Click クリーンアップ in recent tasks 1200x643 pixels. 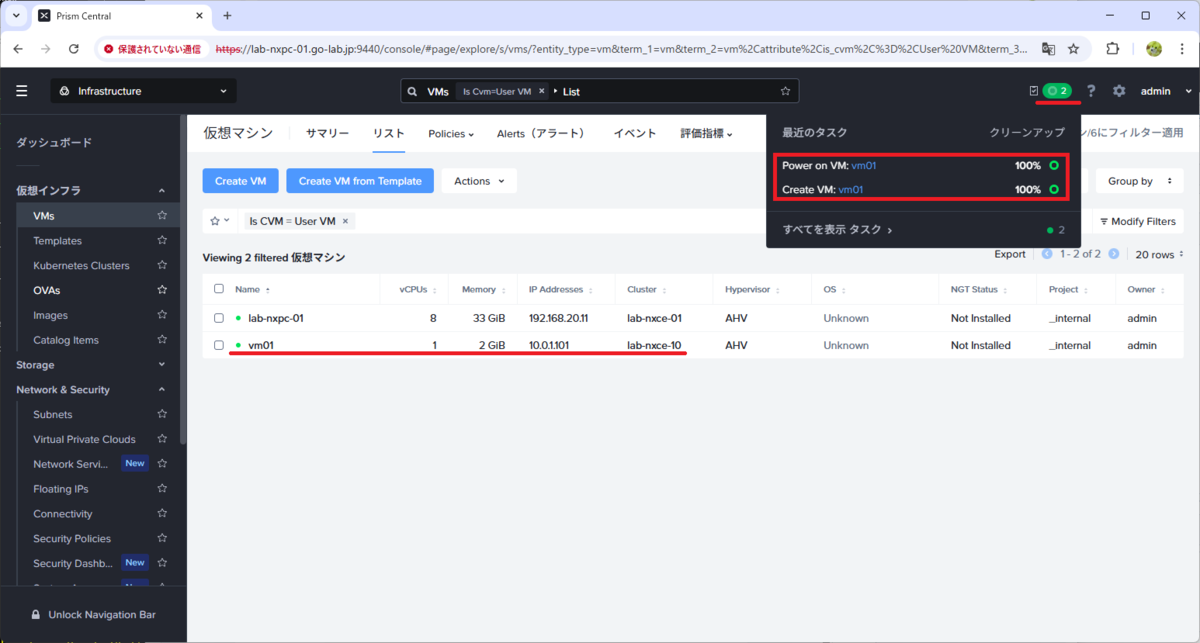(1027, 132)
